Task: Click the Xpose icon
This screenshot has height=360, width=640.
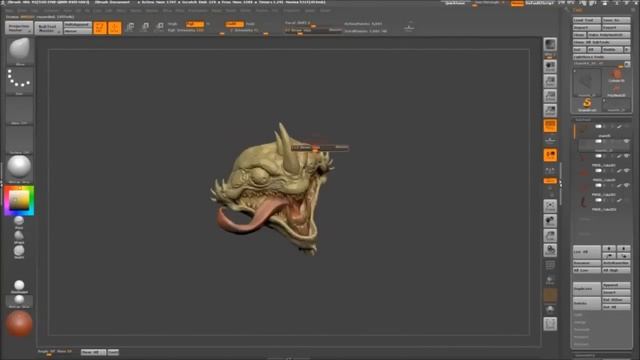Action: 550,324
